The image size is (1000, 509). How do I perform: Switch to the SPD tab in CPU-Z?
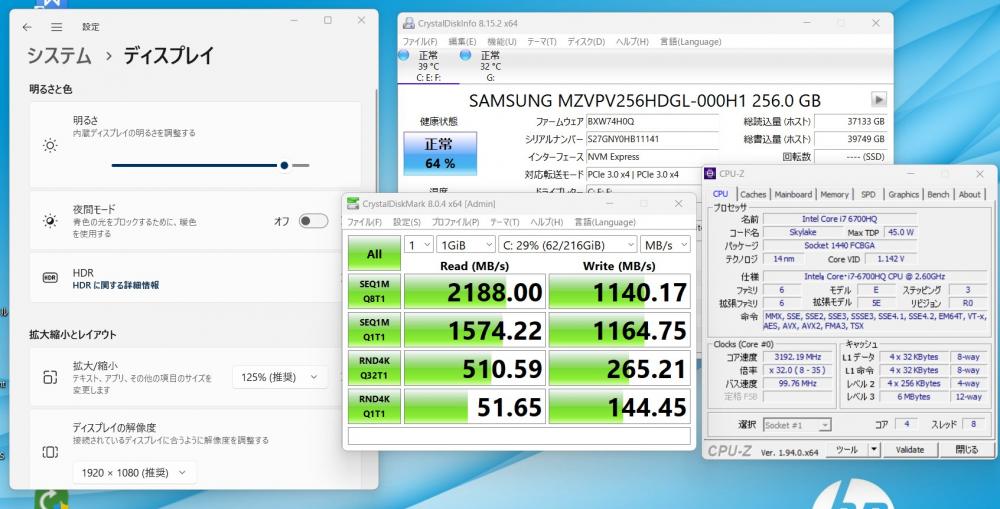[868, 195]
